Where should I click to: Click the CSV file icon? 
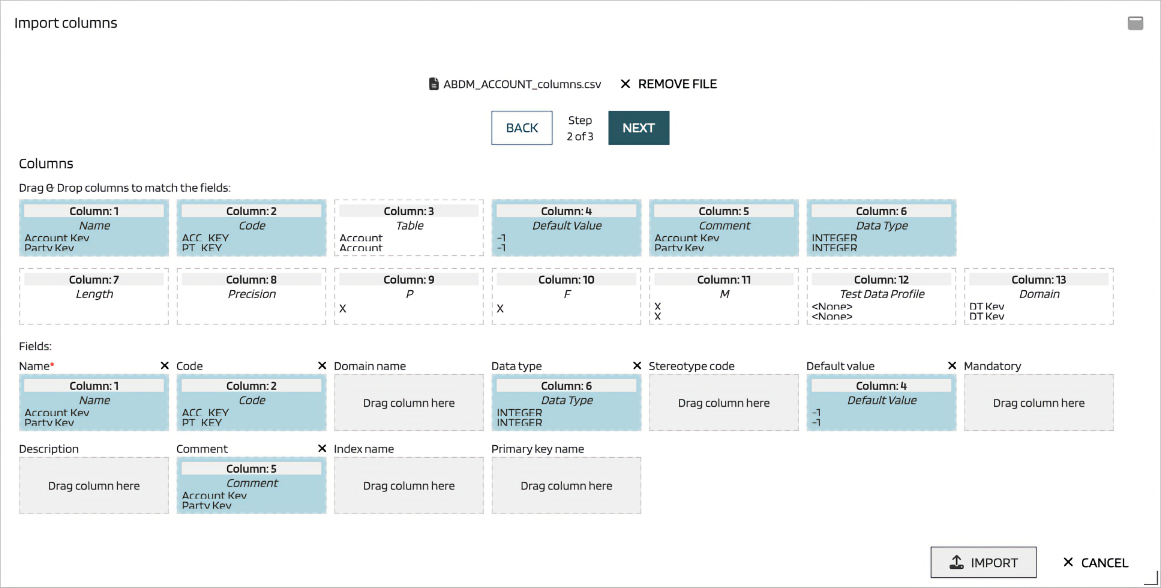point(433,84)
